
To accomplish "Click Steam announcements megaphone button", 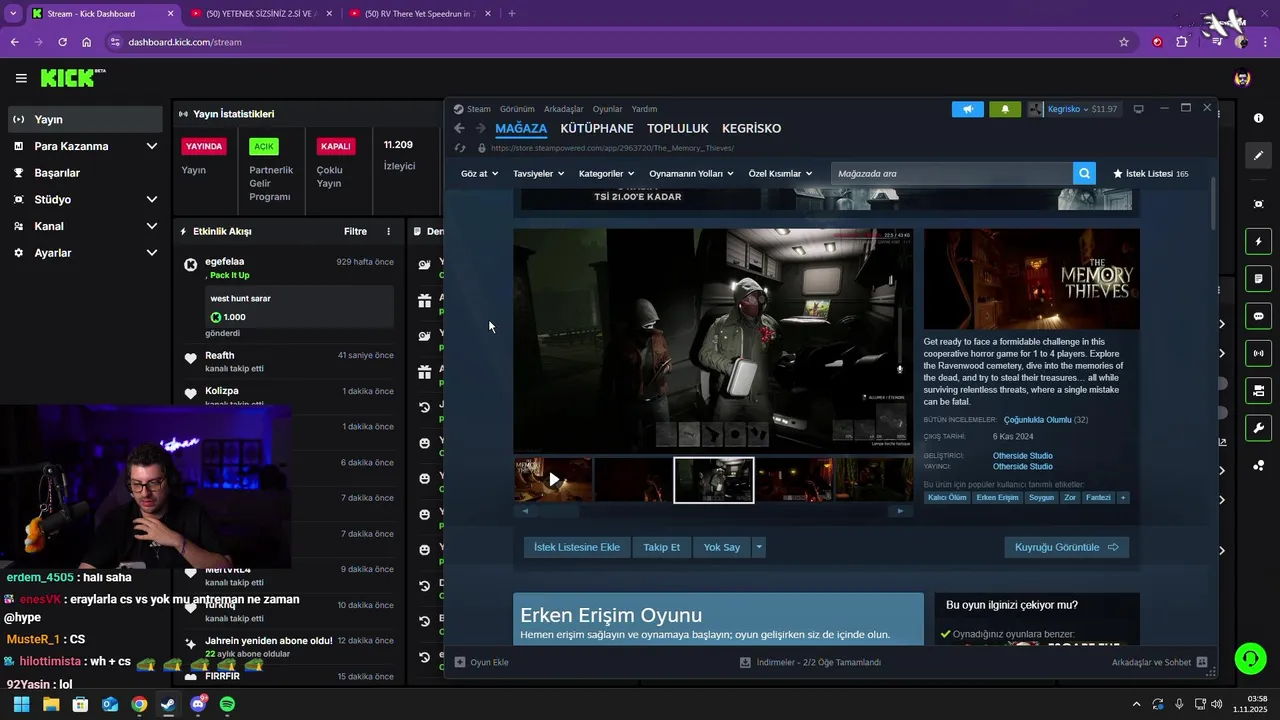I will (968, 109).
